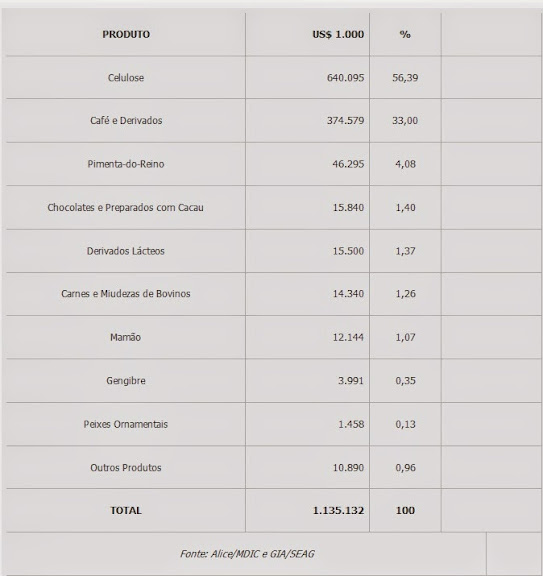Select Chocolates e Preparados com Cacau
543x576 pixels.
(x=125, y=208)
